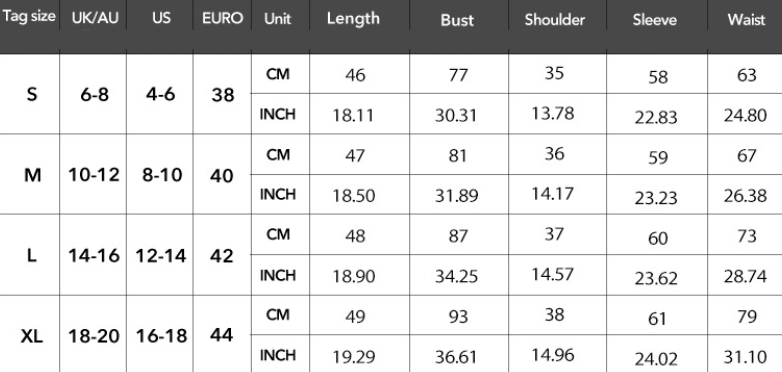The width and height of the screenshot is (782, 372).
Task: Click the UK/AU 10-12 cell
Action: 94,175
